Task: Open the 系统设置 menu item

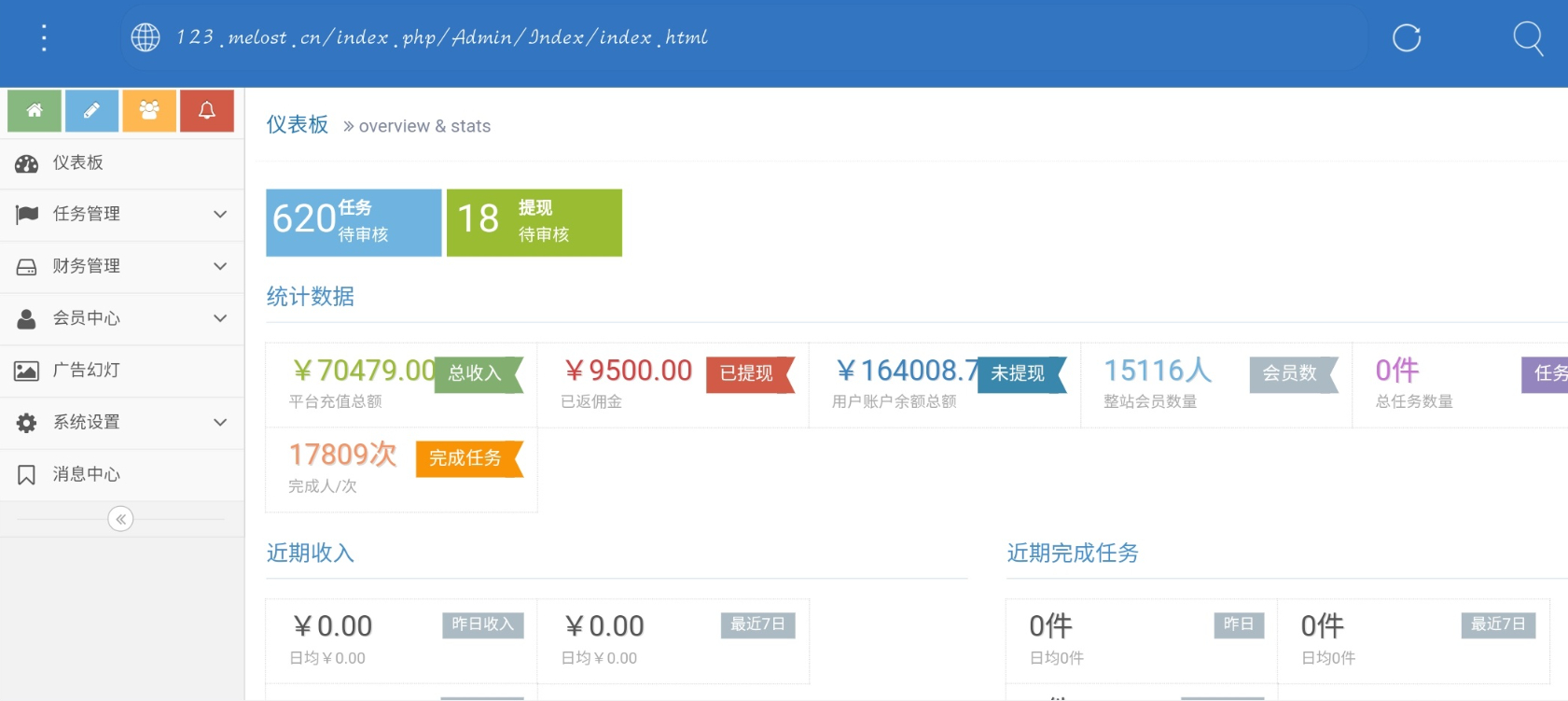Action: point(122,423)
